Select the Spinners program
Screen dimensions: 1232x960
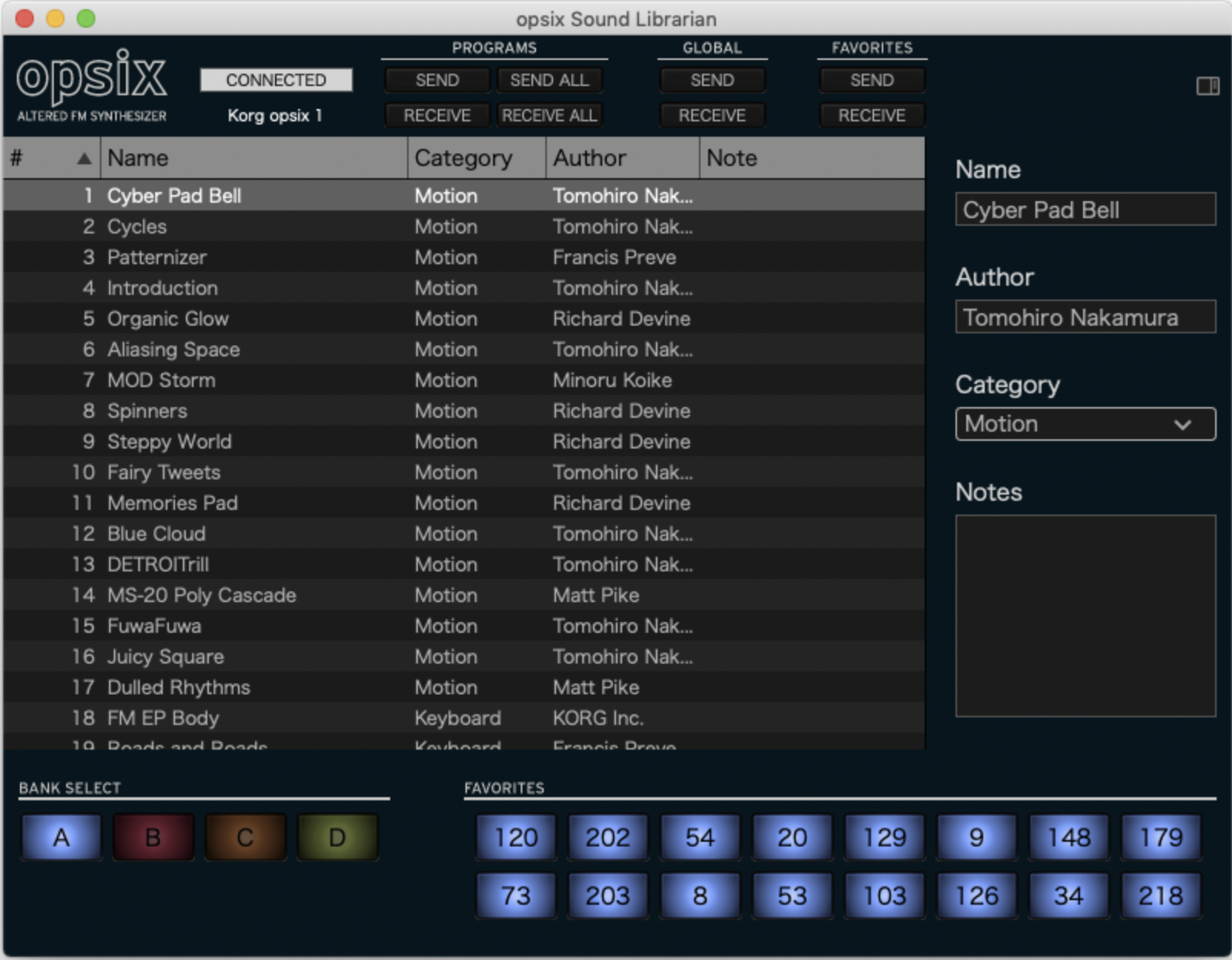(x=464, y=411)
